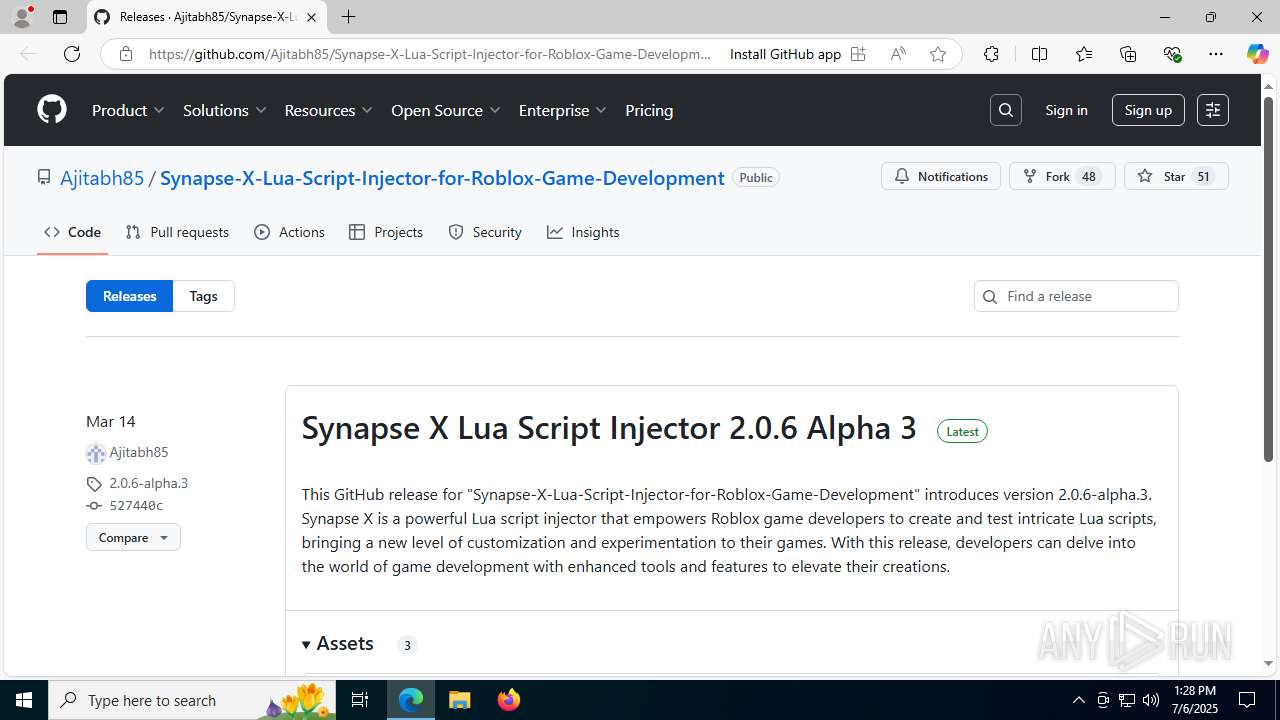Click the Windows search box

tap(194, 700)
